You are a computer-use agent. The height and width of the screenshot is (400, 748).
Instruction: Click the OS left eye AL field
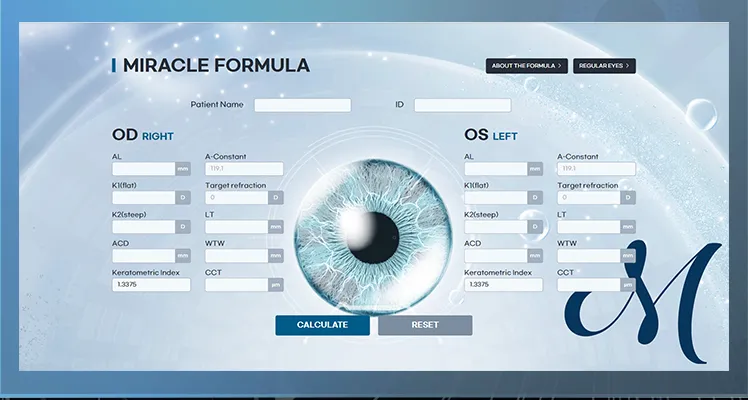point(496,169)
